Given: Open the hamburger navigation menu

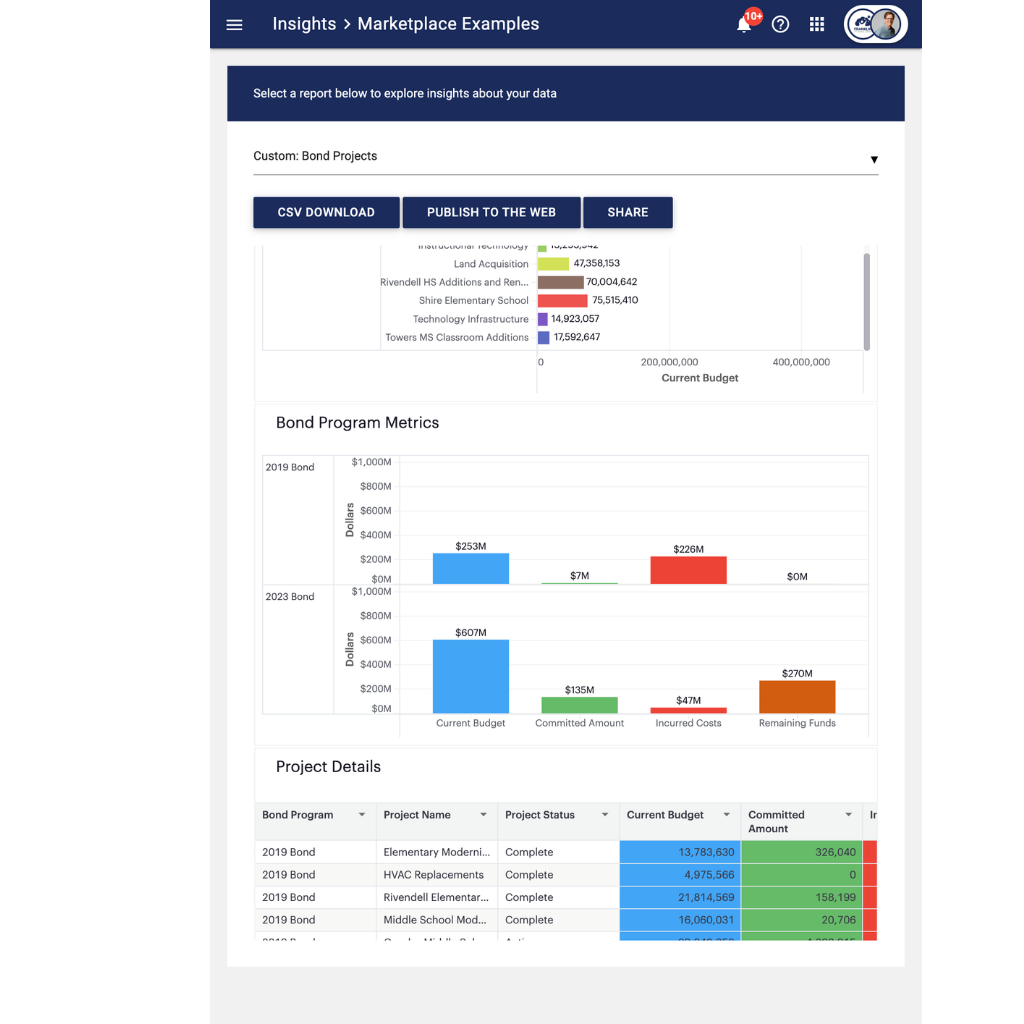Looking at the screenshot, I should 234,25.
